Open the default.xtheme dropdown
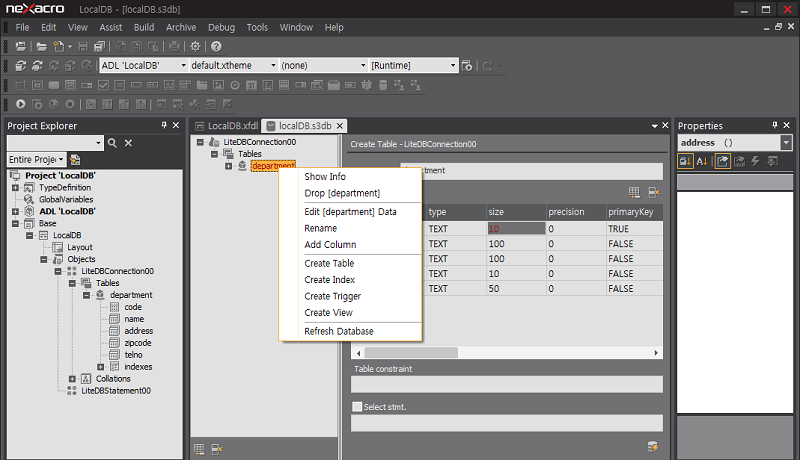 [x=273, y=66]
